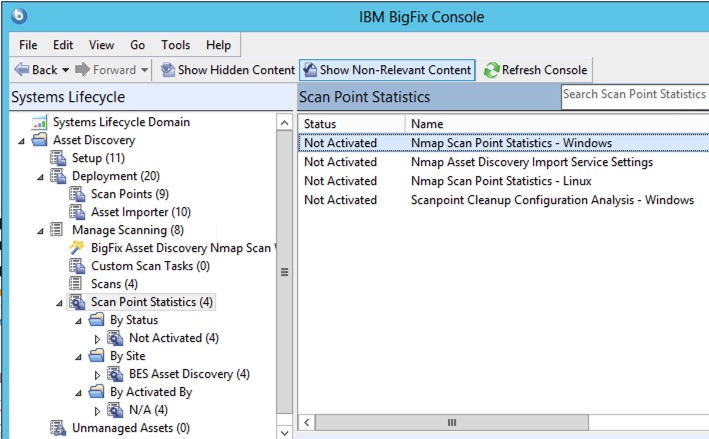Image resolution: width=709 pixels, height=439 pixels.
Task: Expand the Not Activated (4) node
Action: (x=97, y=338)
